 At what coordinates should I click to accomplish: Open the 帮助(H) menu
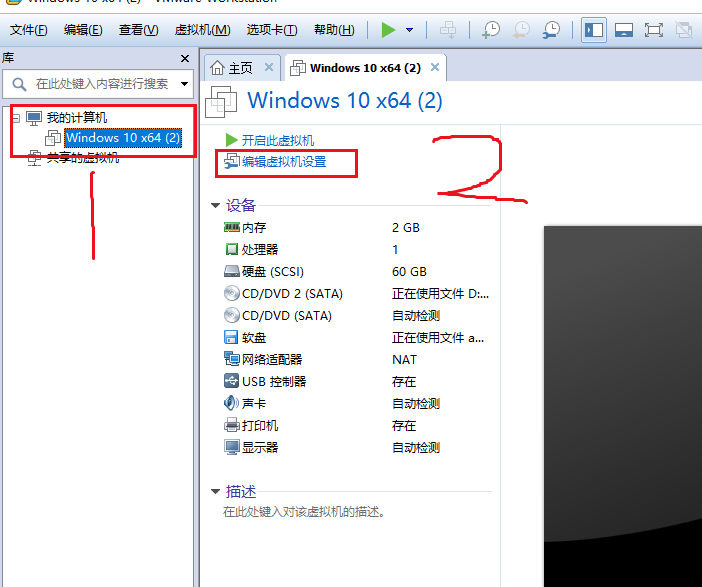pos(334,30)
